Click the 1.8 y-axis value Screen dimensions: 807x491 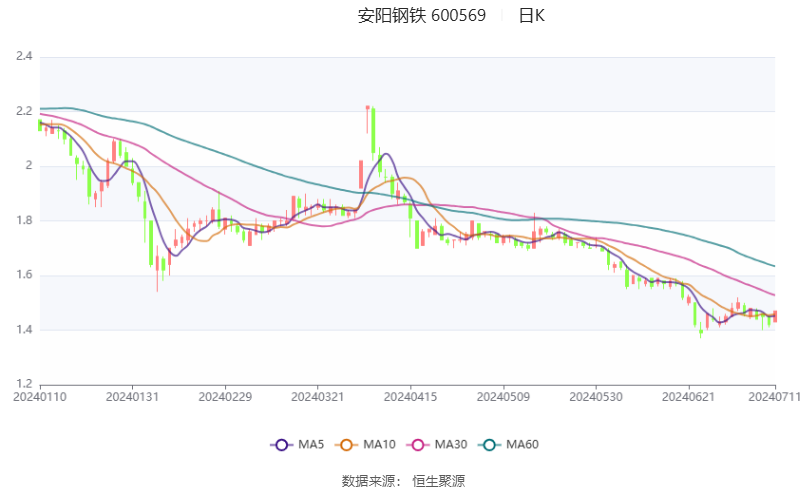(24, 220)
